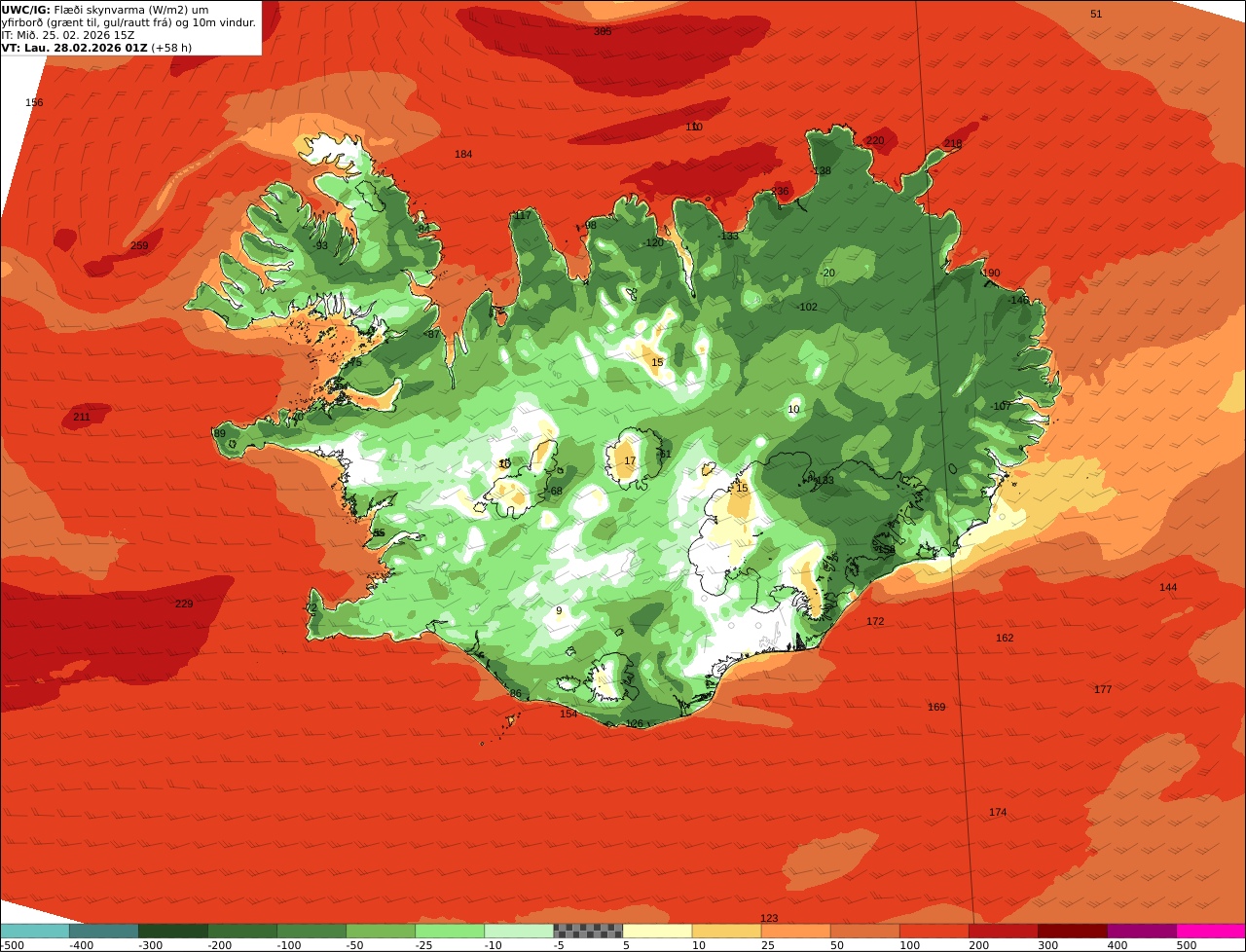Click the map value 51
Viewport: 1246px width, 952px height.
[1096, 14]
